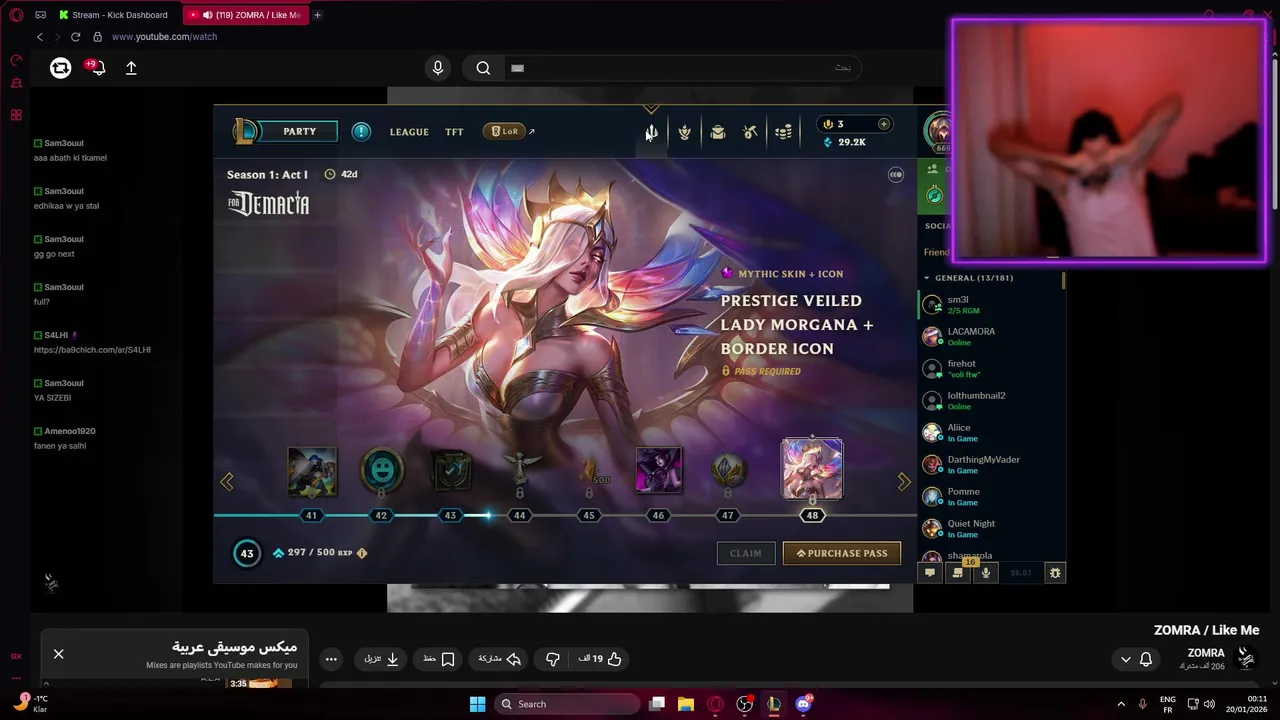The height and width of the screenshot is (720, 1280).
Task: Click level 48 marker on pass track
Action: point(812,515)
